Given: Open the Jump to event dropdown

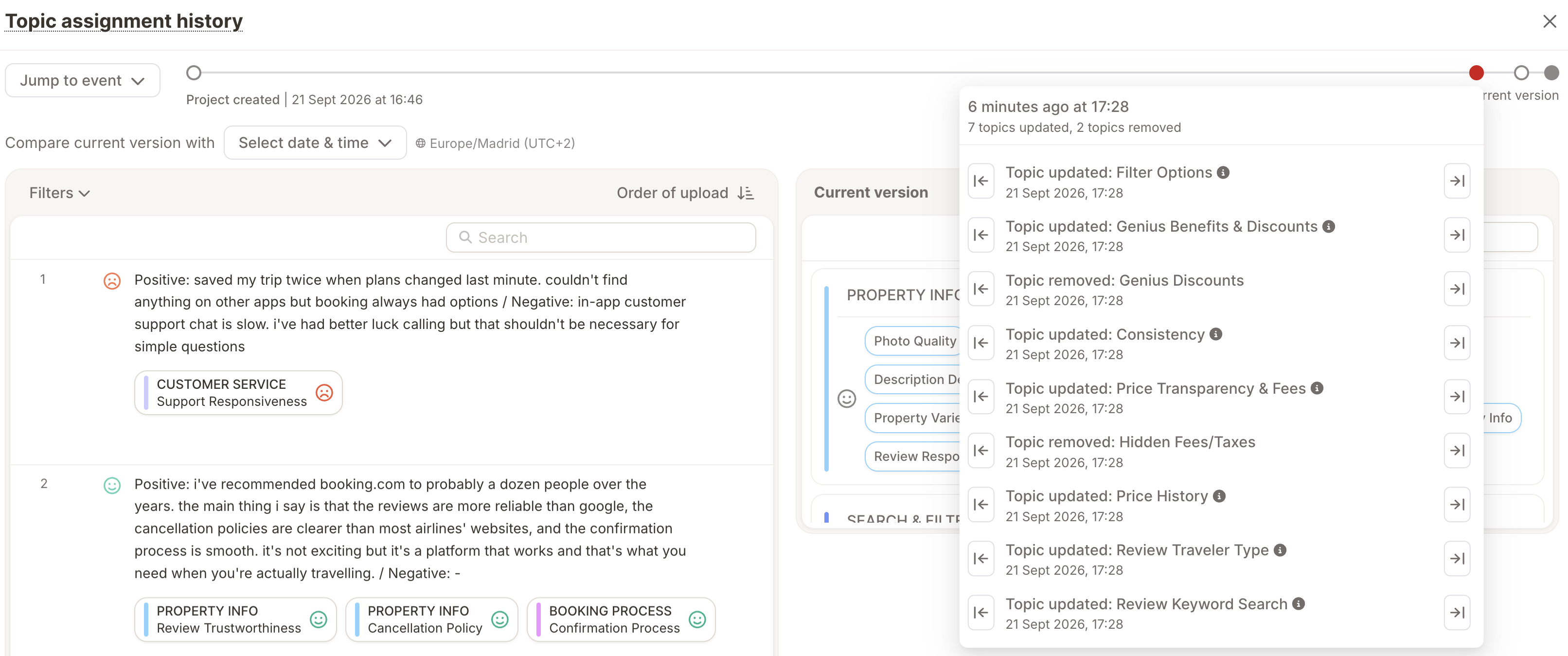Looking at the screenshot, I should coord(83,80).
